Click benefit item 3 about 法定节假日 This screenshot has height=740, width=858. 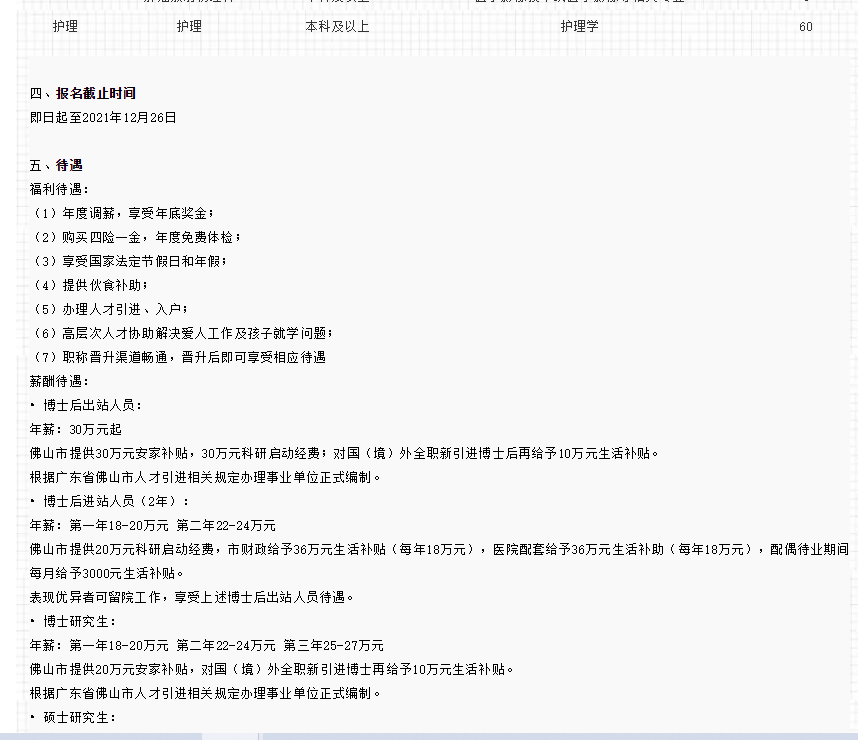pyautogui.click(x=129, y=261)
